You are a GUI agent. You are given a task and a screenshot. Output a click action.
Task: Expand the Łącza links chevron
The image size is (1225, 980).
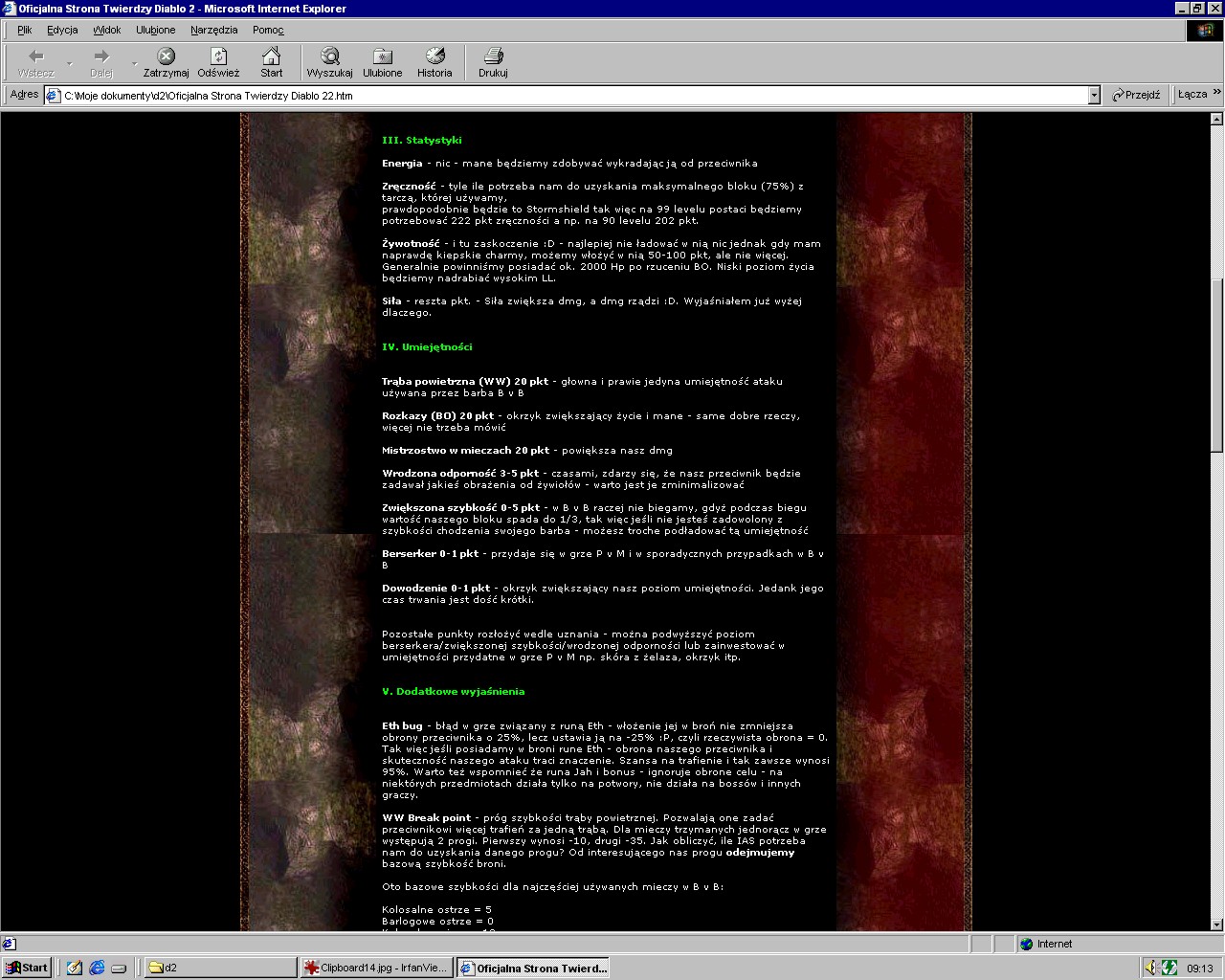(x=1216, y=93)
